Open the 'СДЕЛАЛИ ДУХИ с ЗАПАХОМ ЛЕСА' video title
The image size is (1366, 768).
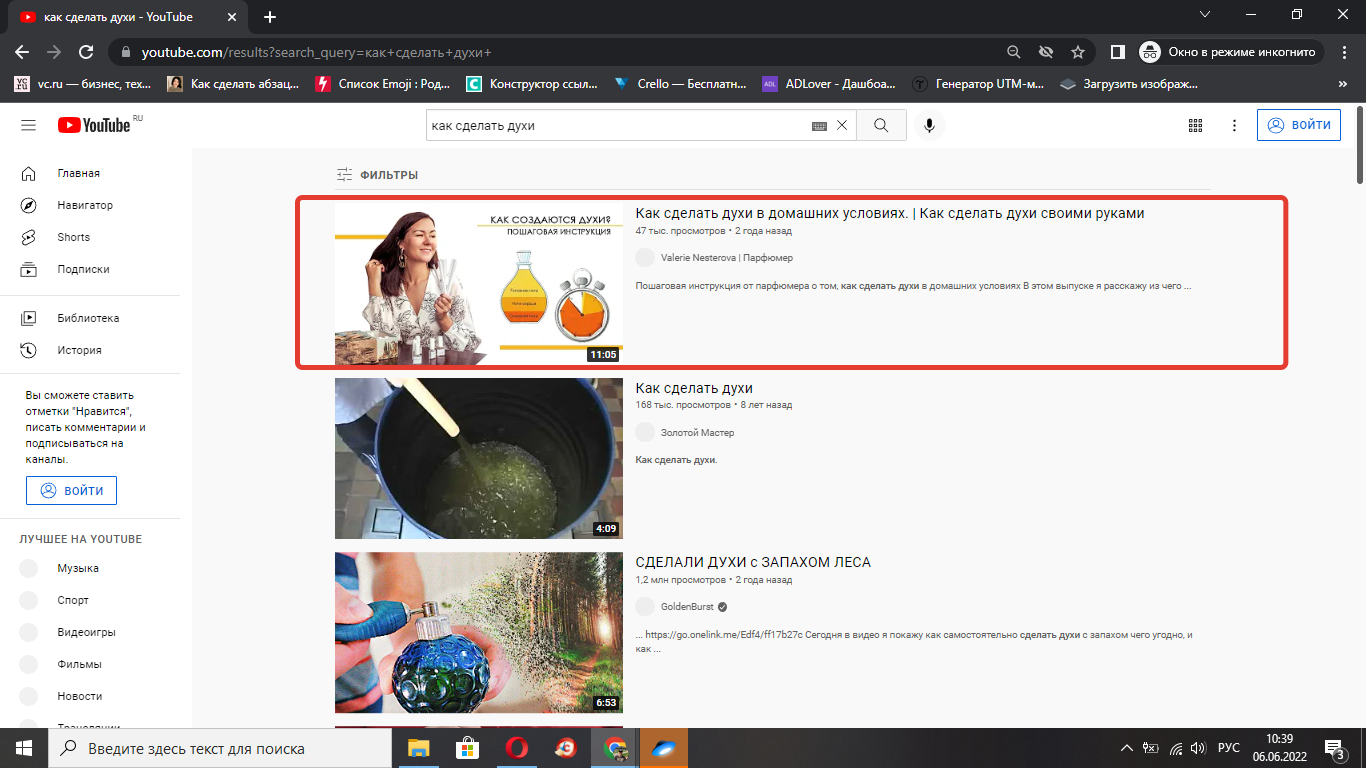click(753, 562)
